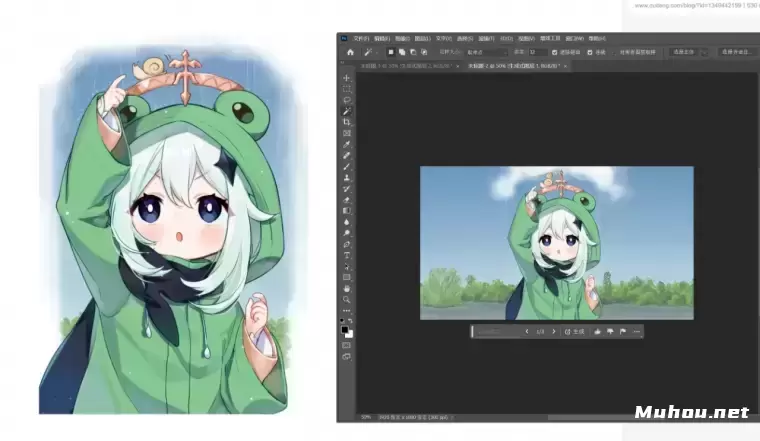Screen dimensions: 760x441
Task: Open the 取样点 sample size dropdown
Action: [x=487, y=52]
